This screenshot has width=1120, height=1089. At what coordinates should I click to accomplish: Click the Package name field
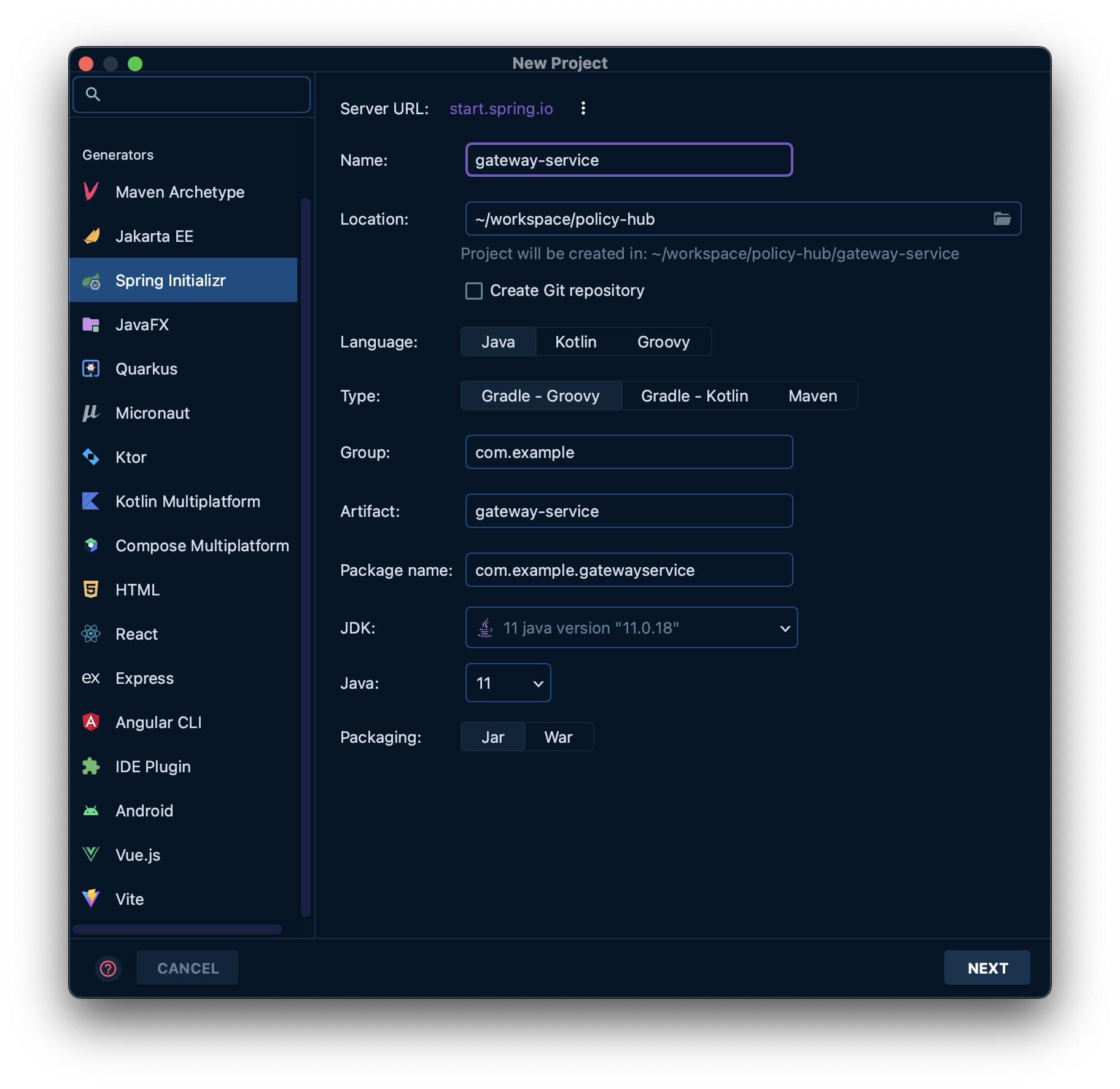pyautogui.click(x=629, y=570)
